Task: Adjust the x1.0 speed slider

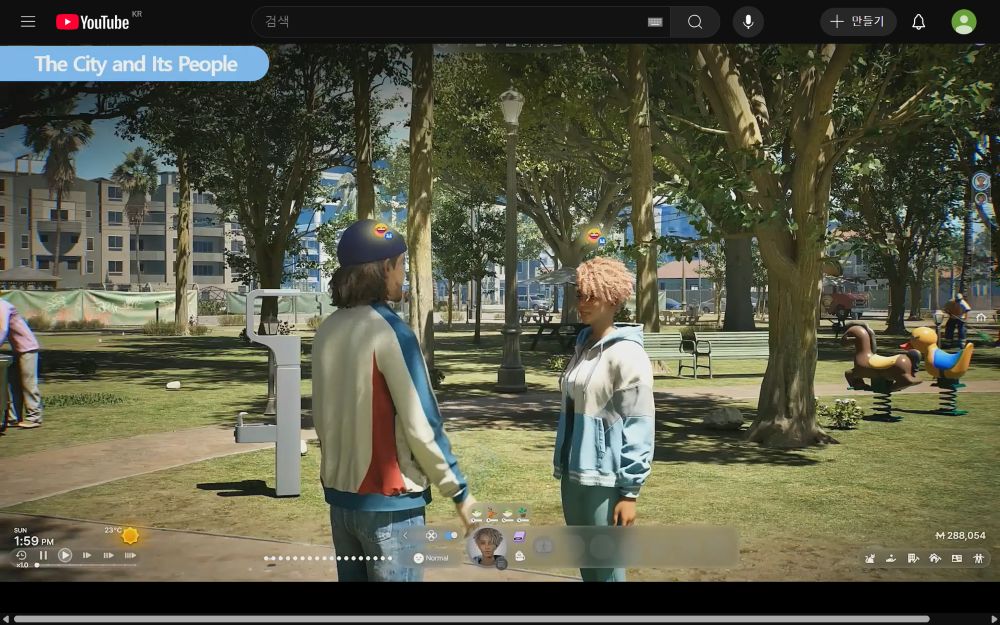Action: (x=86, y=565)
